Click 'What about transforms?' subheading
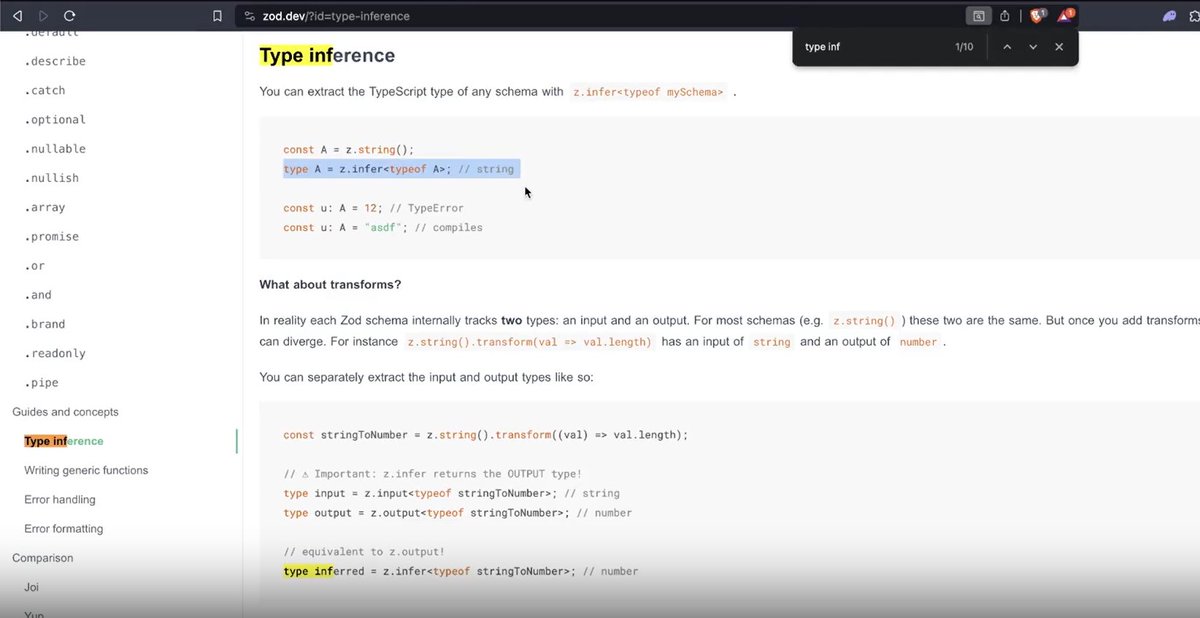 pyautogui.click(x=330, y=284)
